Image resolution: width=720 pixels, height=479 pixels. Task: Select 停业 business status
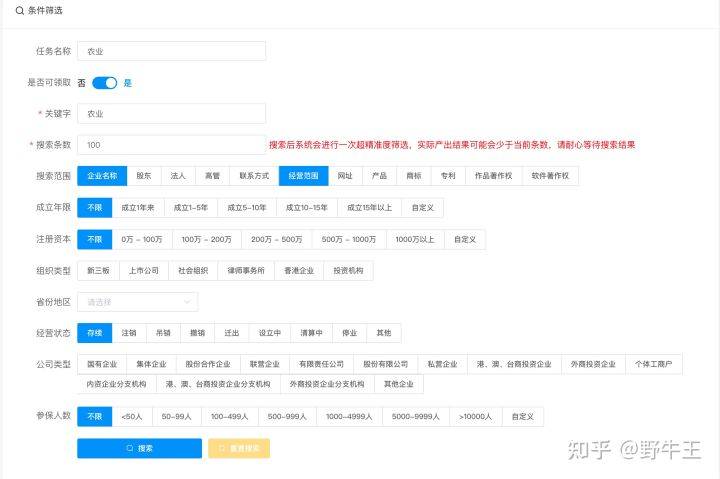(349, 333)
